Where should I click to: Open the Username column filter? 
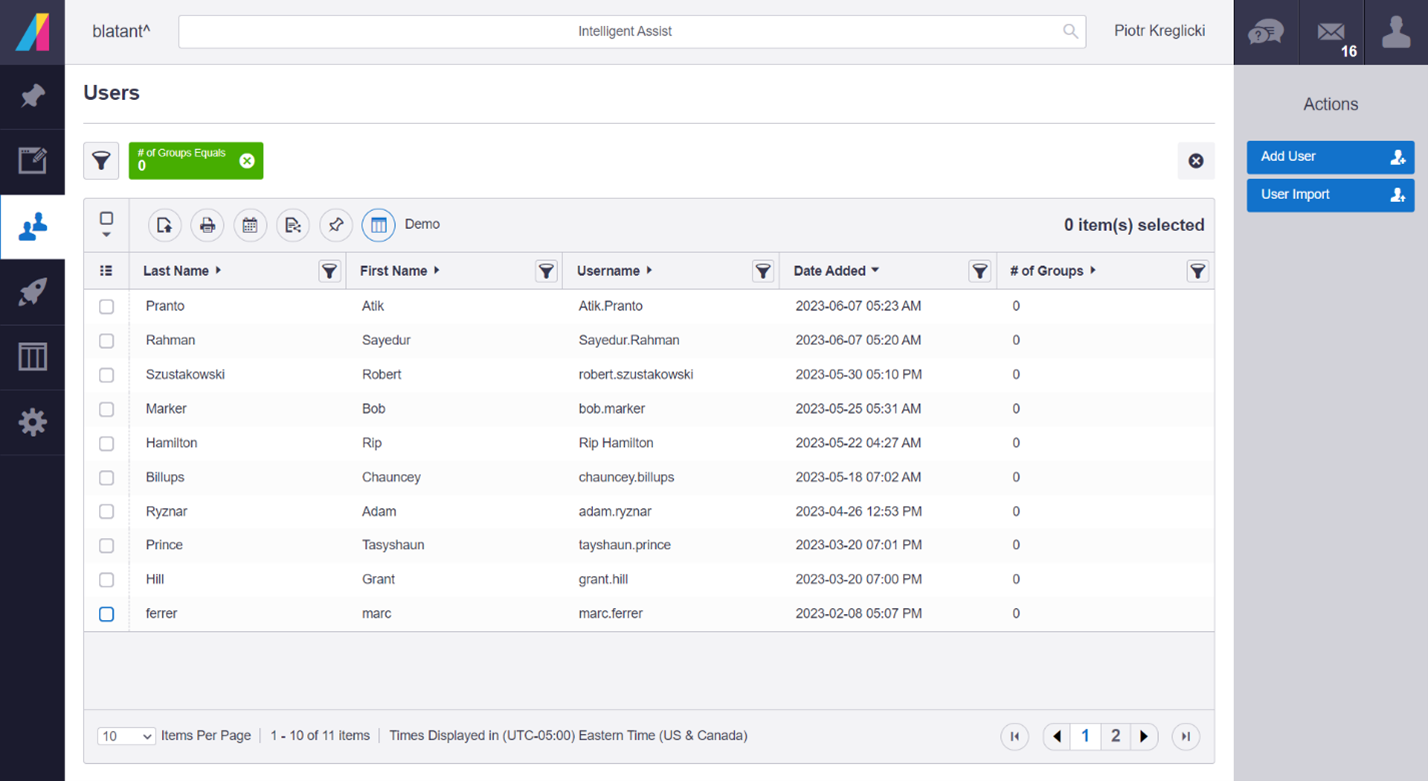(x=763, y=271)
